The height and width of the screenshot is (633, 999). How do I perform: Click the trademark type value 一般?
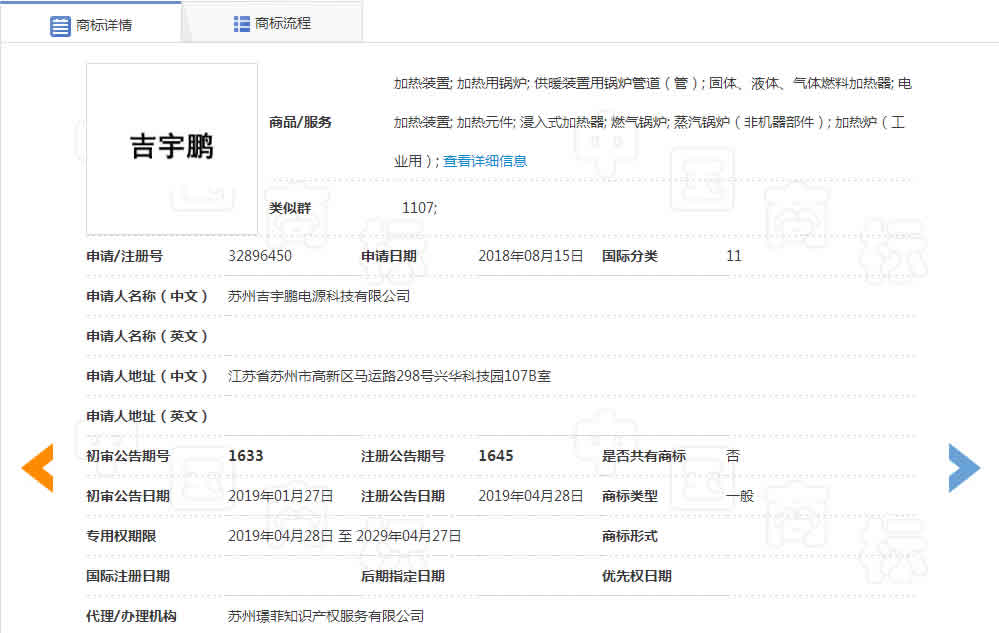point(739,496)
